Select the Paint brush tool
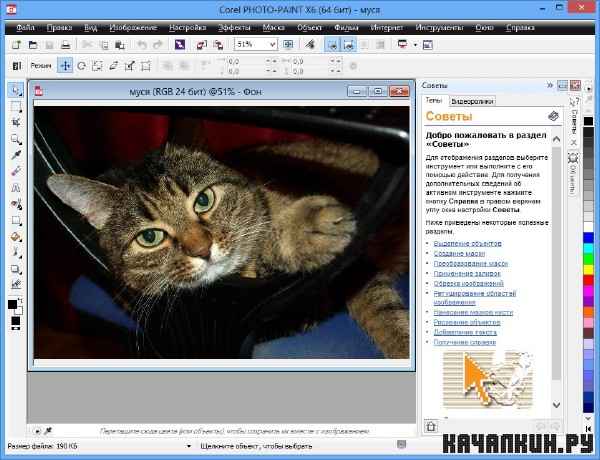The width and height of the screenshot is (600, 460). coord(16,253)
